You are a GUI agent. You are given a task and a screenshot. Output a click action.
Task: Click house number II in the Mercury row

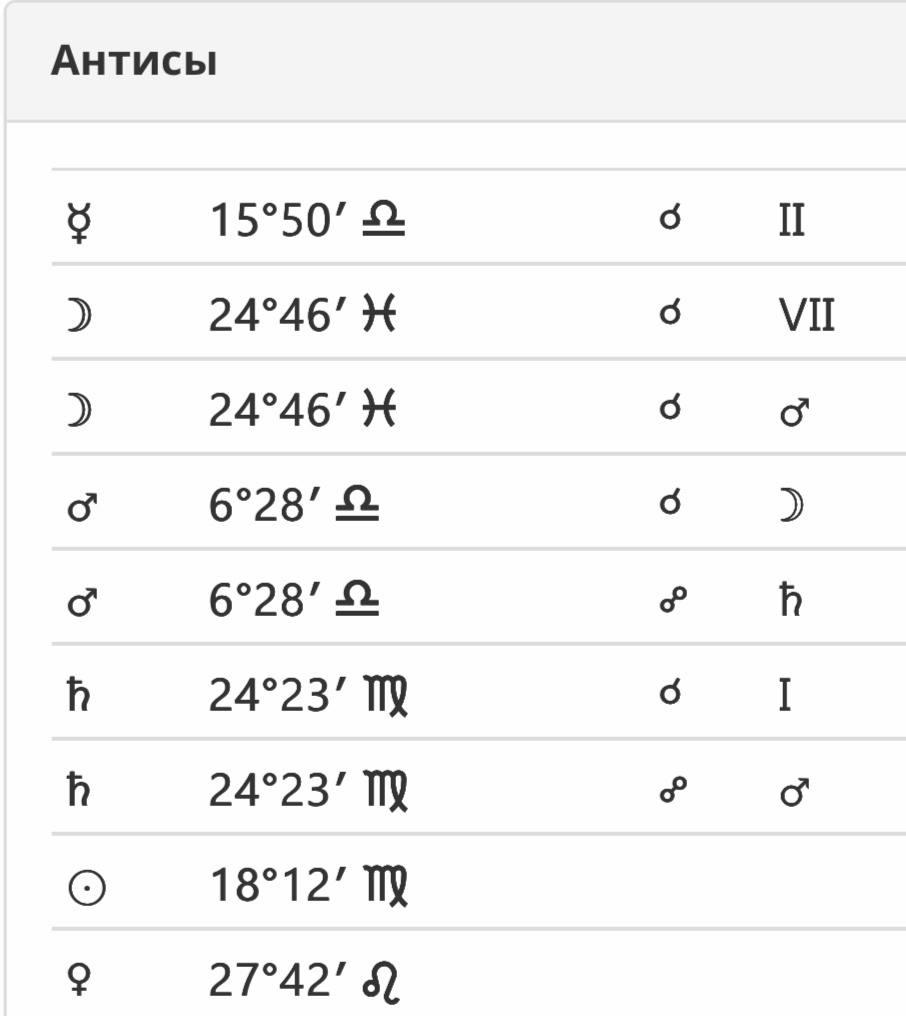[x=792, y=220]
